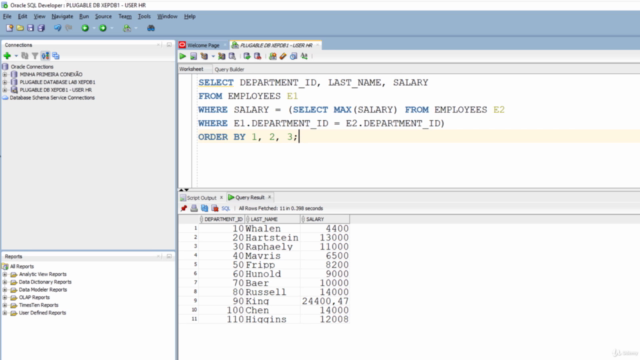The height and width of the screenshot is (360, 640).
Task: Expand Data Dictionary Reports folder
Action: [5, 282]
